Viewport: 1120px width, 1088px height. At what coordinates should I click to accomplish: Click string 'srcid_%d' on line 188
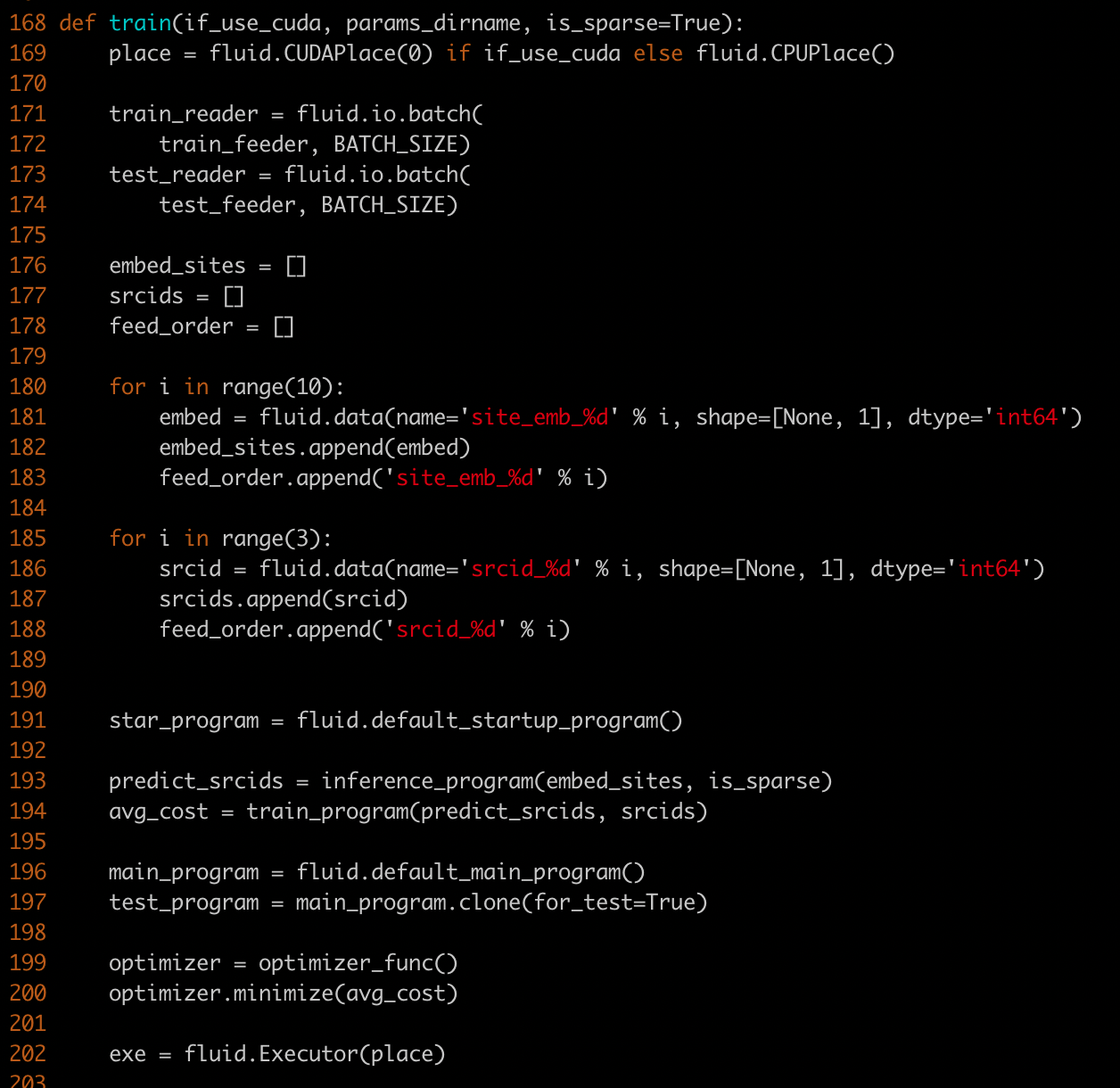click(446, 629)
